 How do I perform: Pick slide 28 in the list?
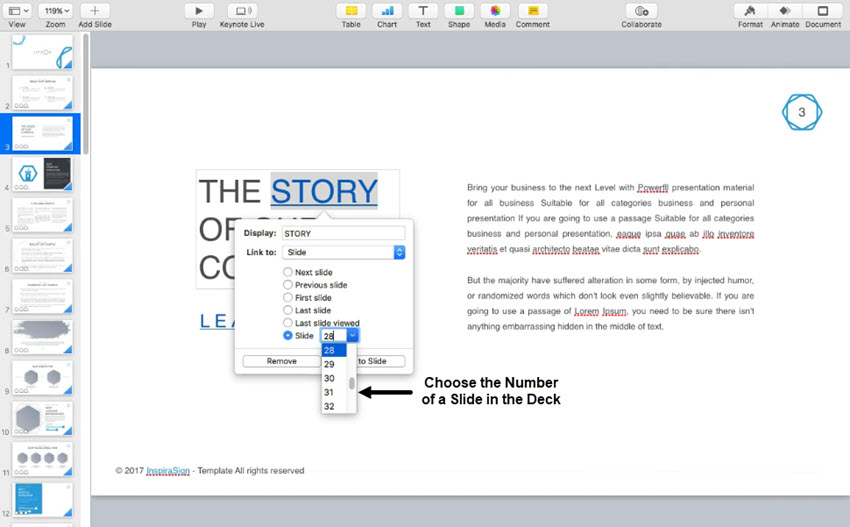tap(334, 350)
